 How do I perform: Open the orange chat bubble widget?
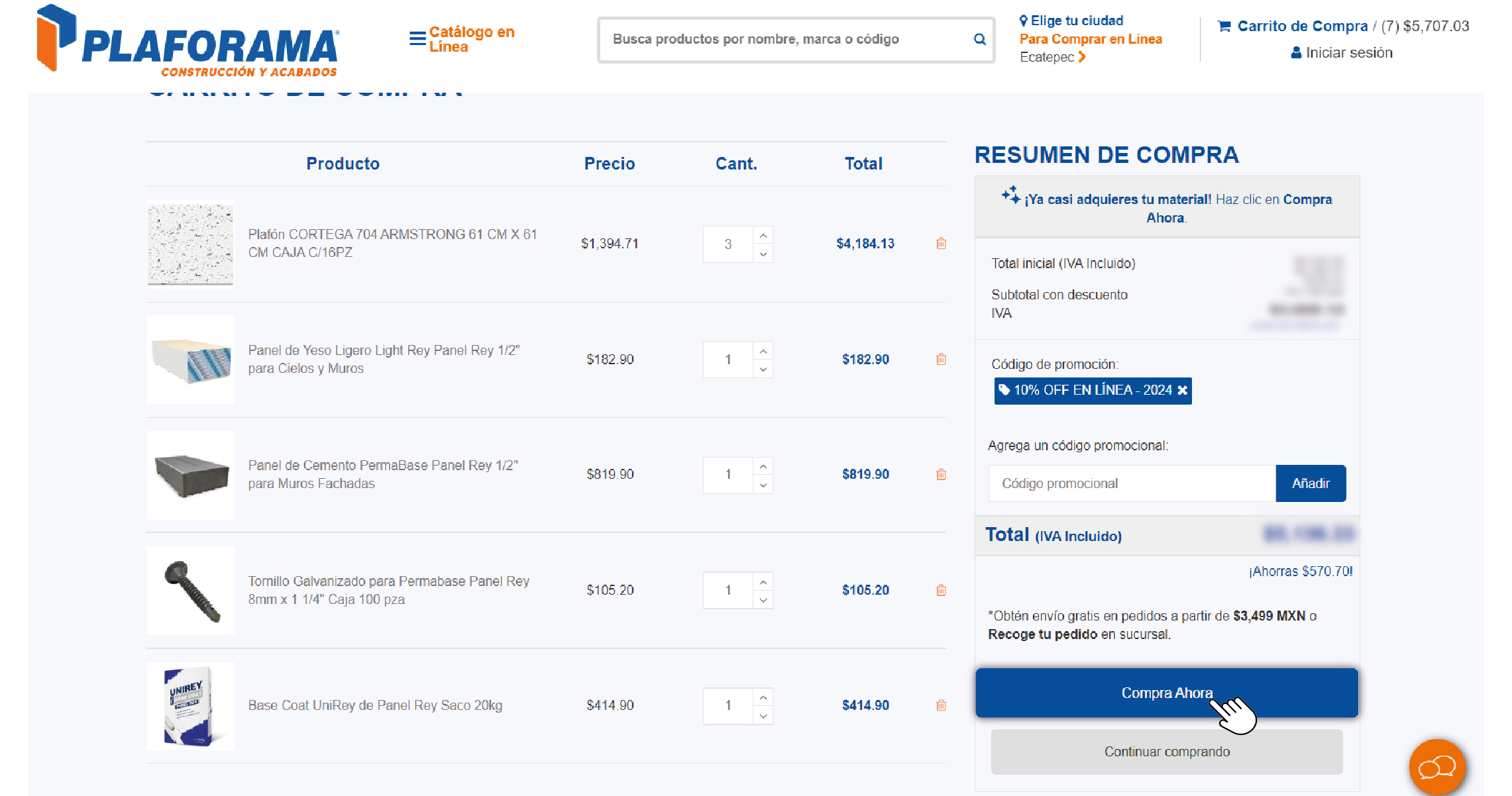pyautogui.click(x=1436, y=768)
